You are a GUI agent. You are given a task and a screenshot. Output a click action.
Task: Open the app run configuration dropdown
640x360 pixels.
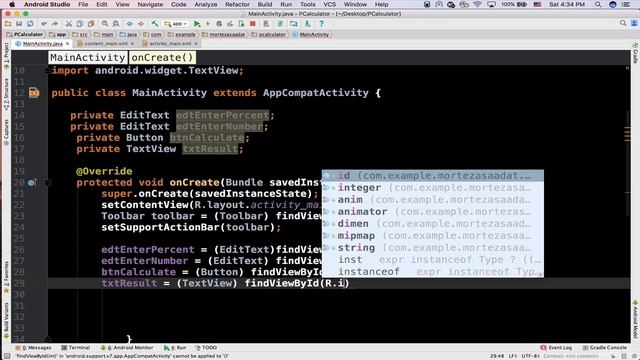tap(176, 24)
